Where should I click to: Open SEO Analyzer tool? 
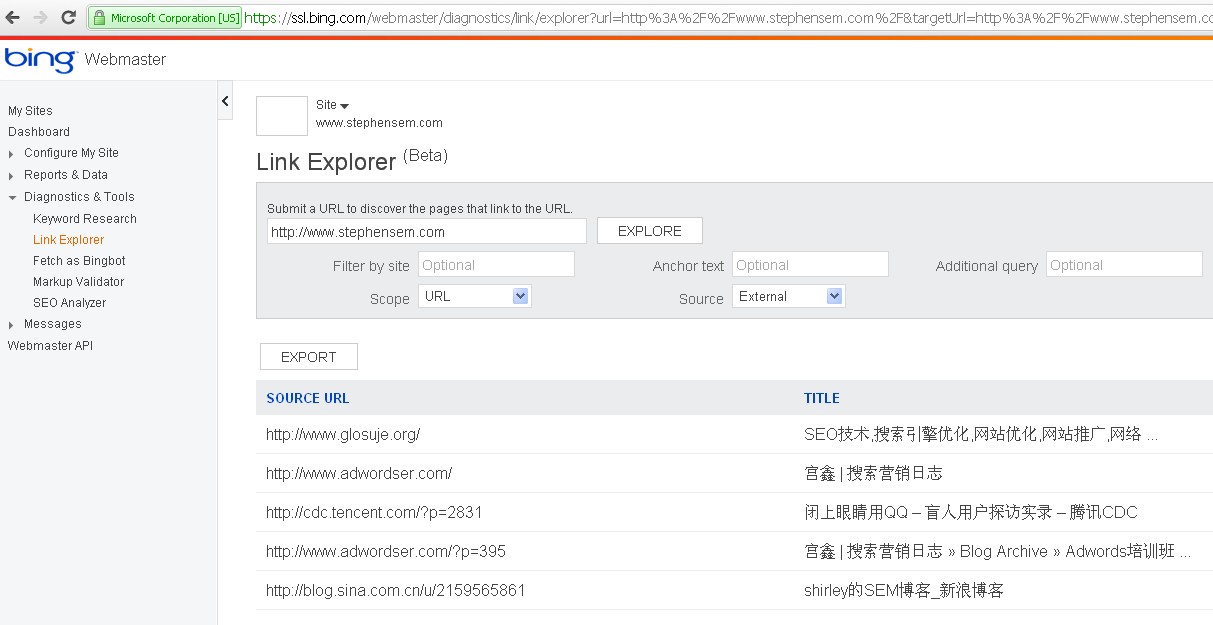[x=69, y=303]
